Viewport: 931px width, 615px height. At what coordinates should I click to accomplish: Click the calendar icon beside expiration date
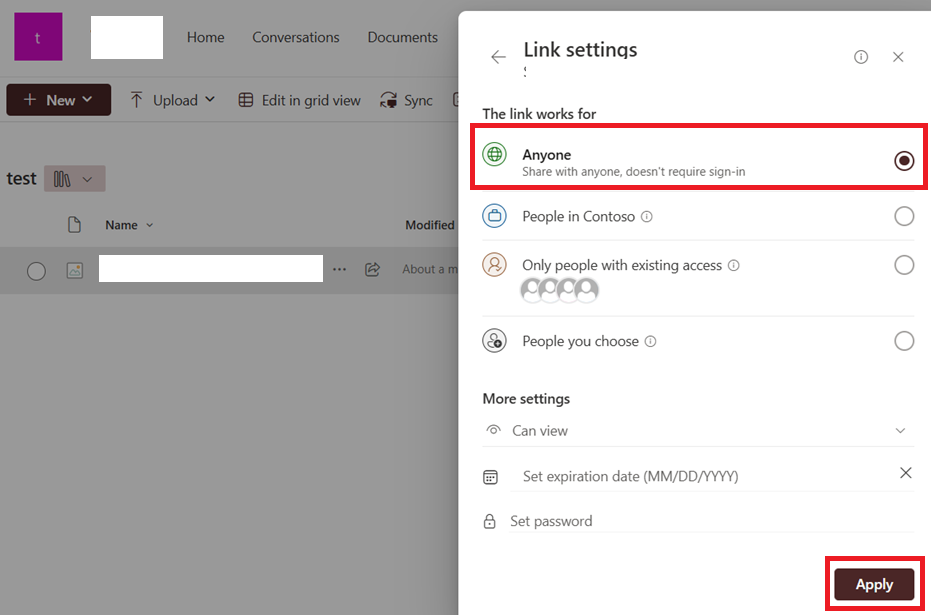point(491,477)
